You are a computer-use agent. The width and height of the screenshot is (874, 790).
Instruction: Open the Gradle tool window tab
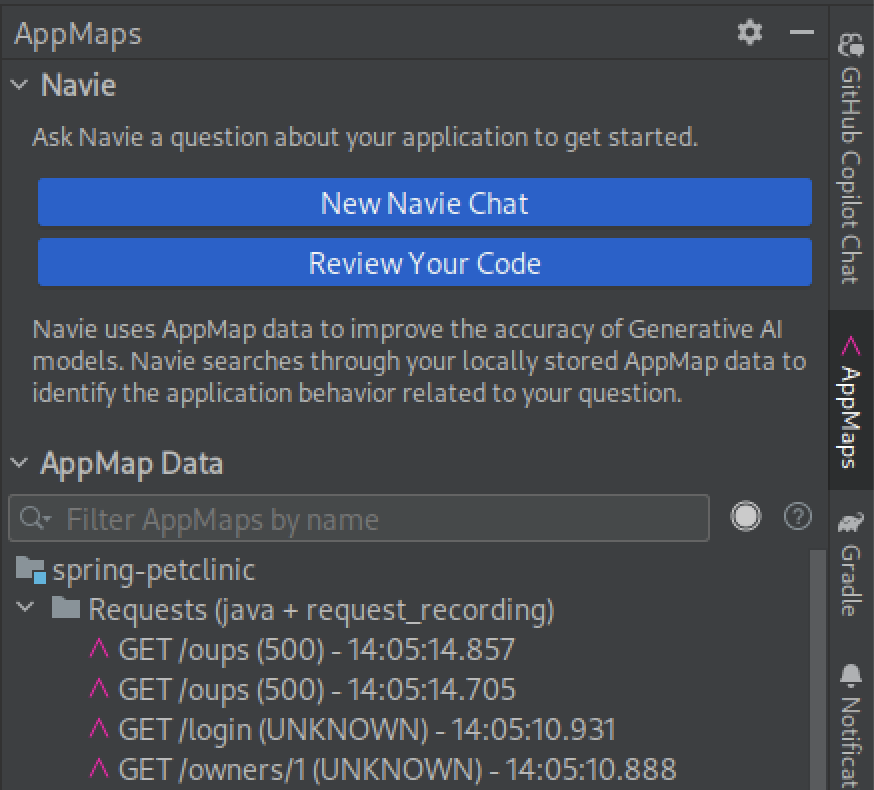tap(851, 566)
